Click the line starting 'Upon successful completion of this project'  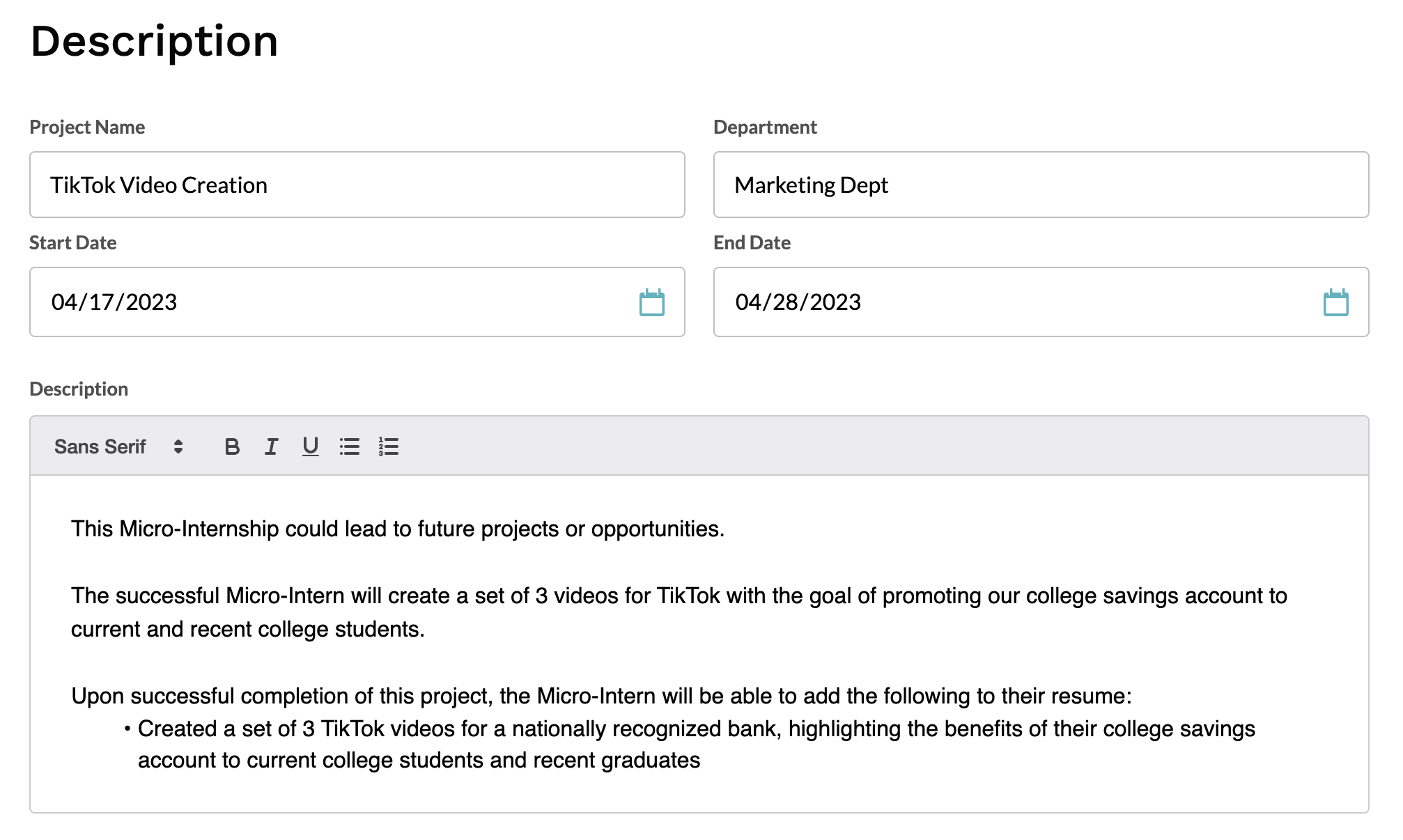coord(601,697)
